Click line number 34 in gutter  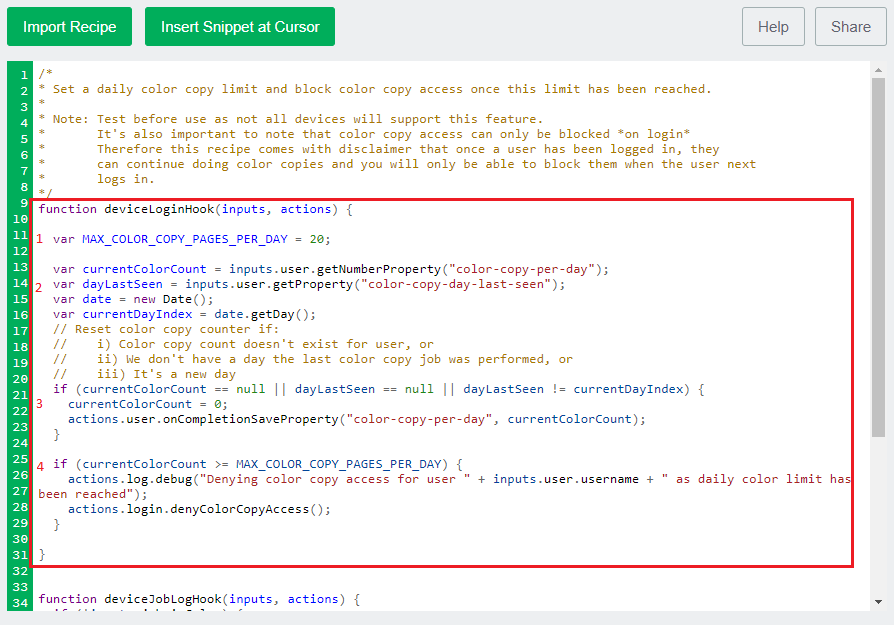point(21,603)
